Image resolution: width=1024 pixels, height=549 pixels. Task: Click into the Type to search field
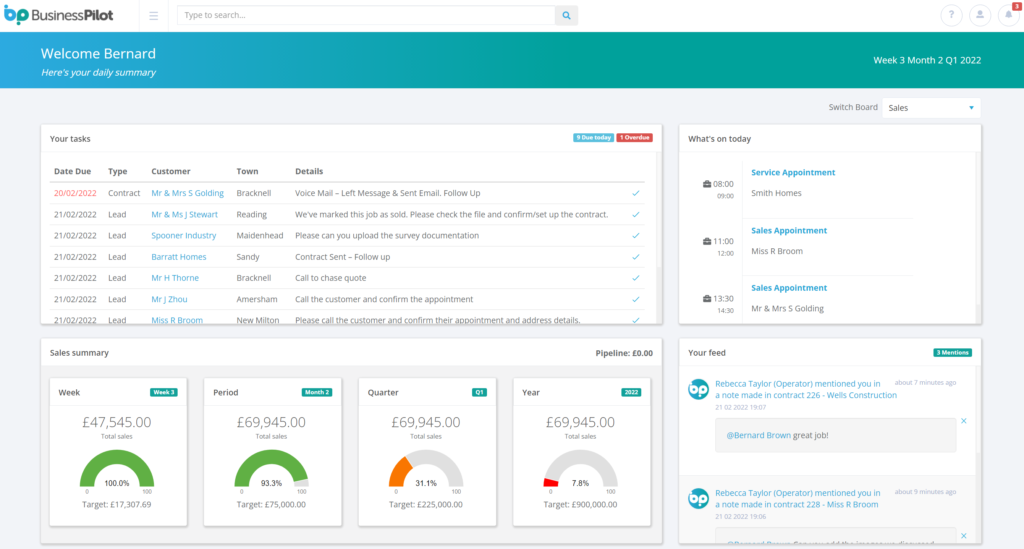pos(366,16)
